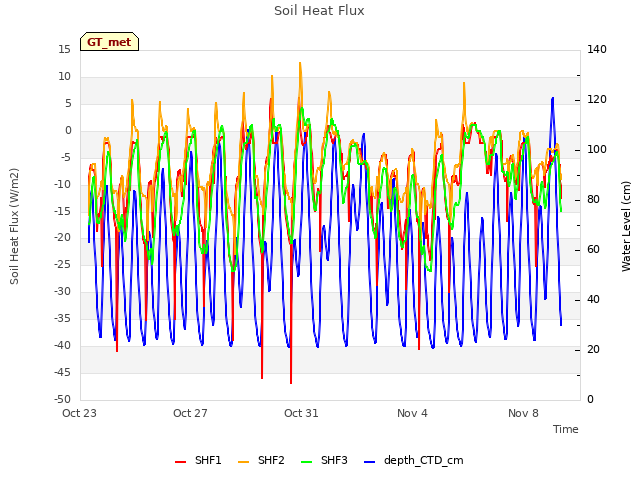Click the 60 tick on right axis
Viewport: 640px width, 480px height.
coord(593,250)
